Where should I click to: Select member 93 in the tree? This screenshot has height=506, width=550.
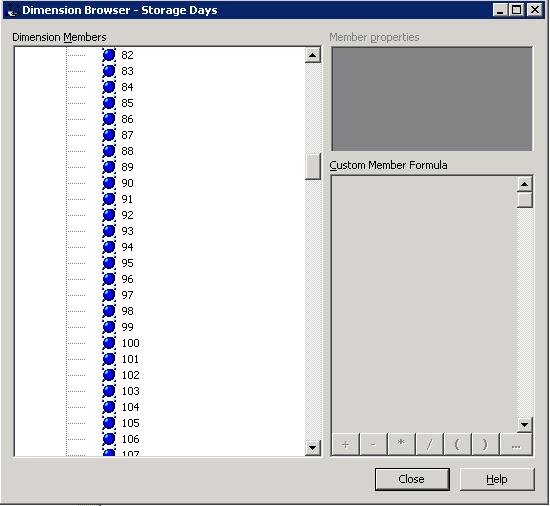point(127,231)
